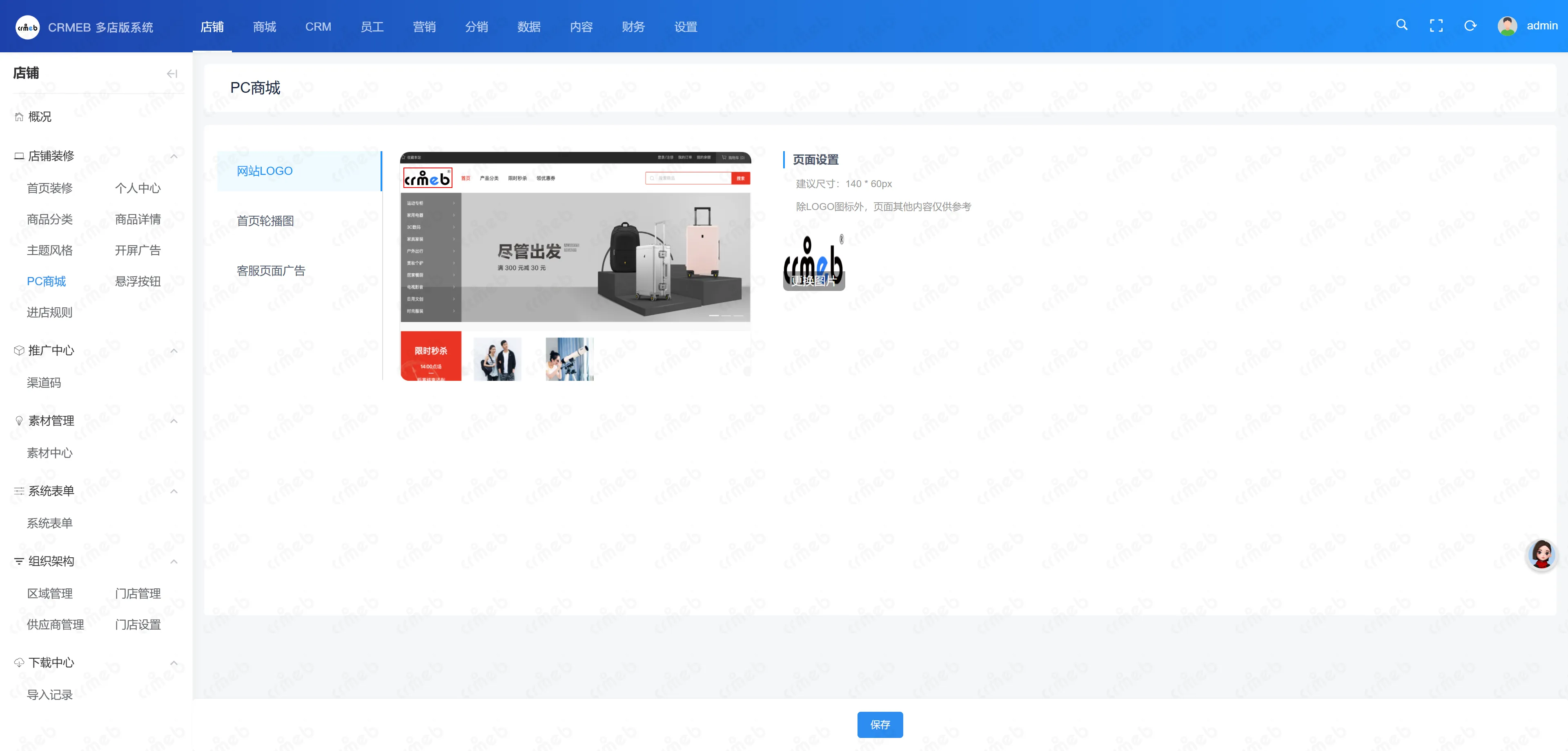Open the 商城 top menu
This screenshot has height=751, width=1568.
[264, 27]
